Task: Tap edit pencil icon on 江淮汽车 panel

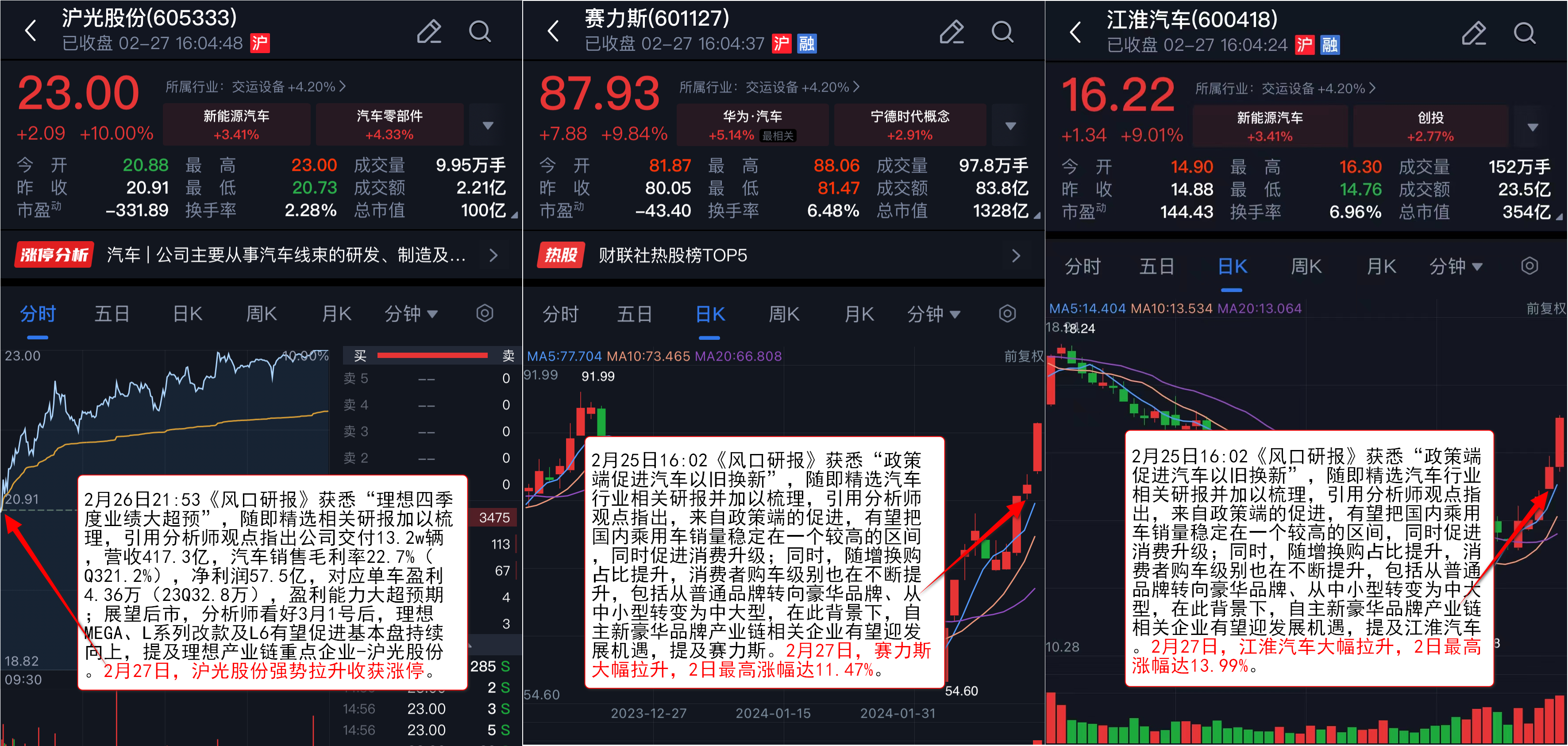Action: (x=1474, y=33)
